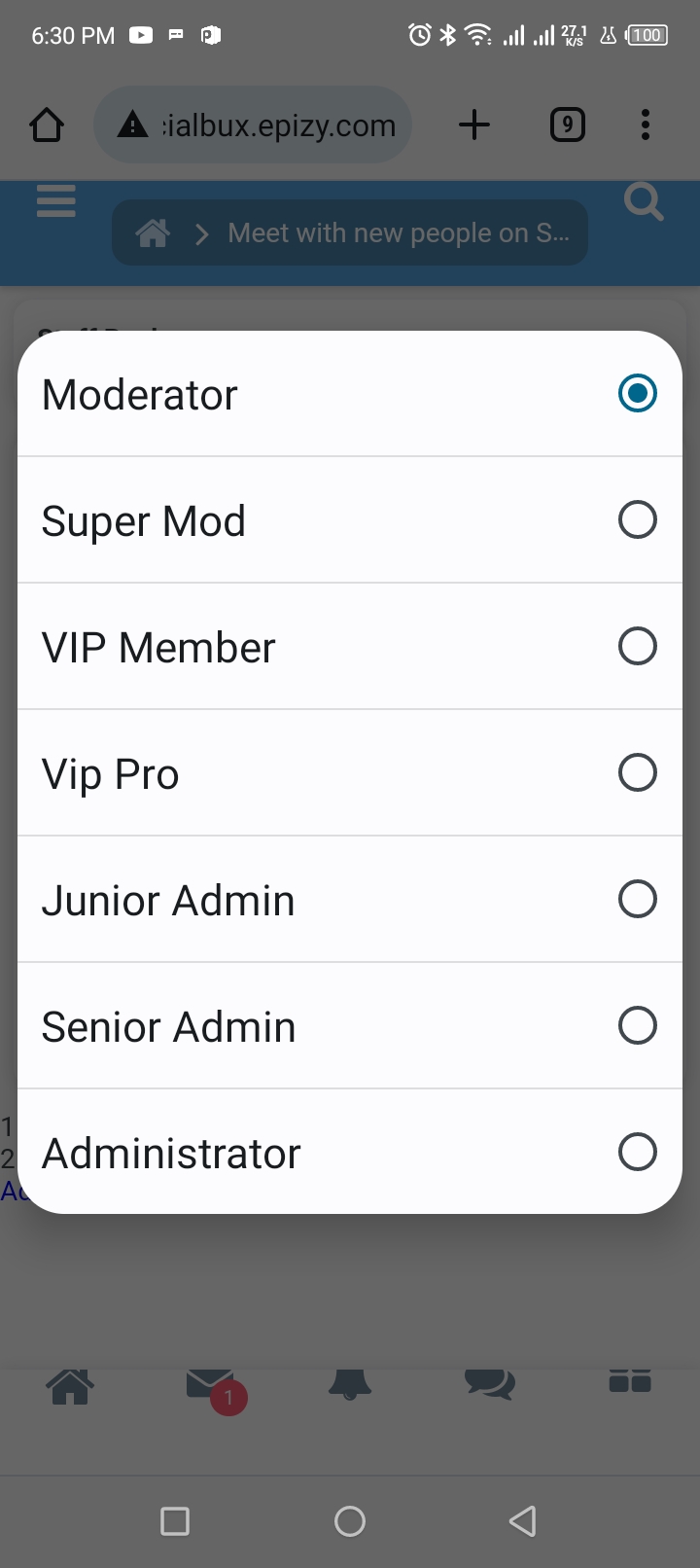Pick Senior Admin from the list
This screenshot has width=700, height=1568.
[637, 1026]
